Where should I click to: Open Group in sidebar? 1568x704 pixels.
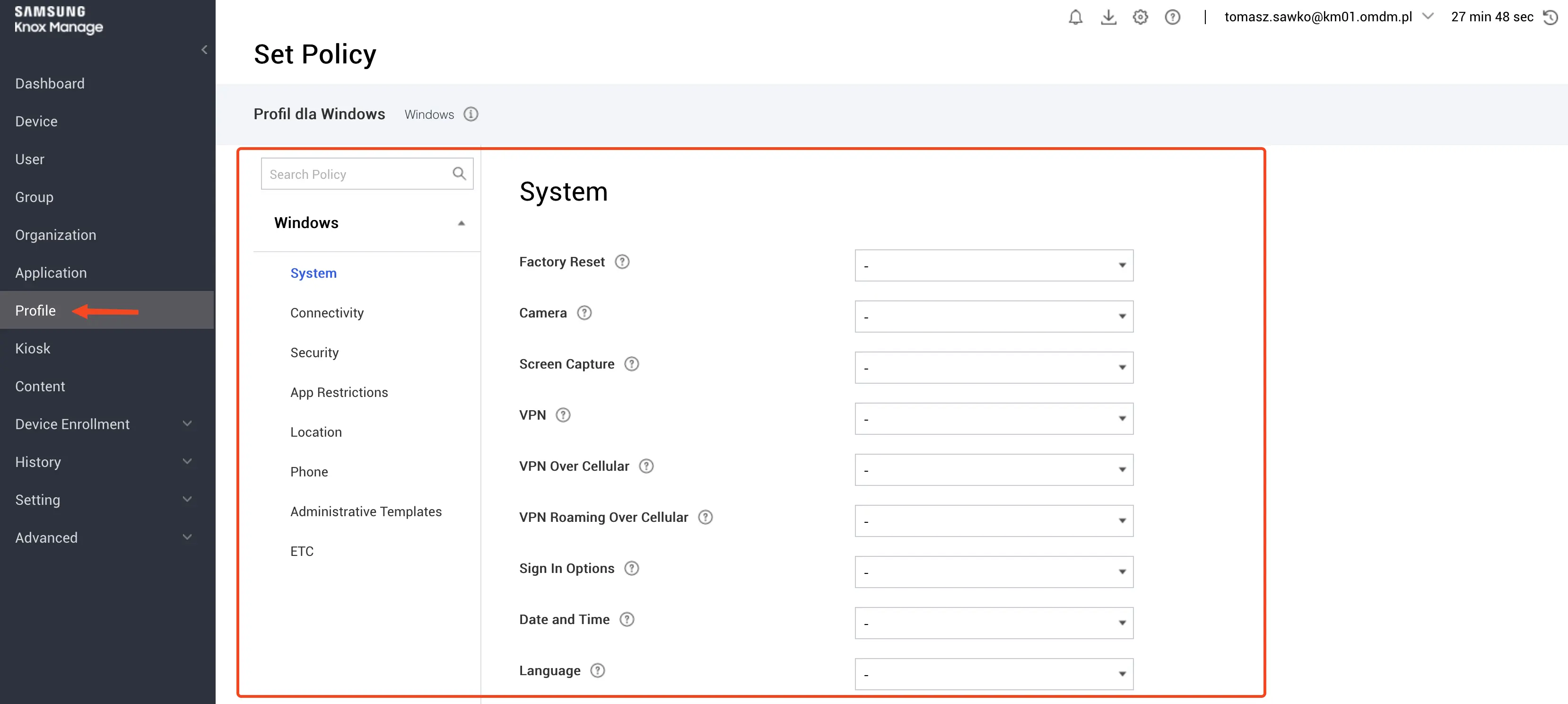point(34,197)
